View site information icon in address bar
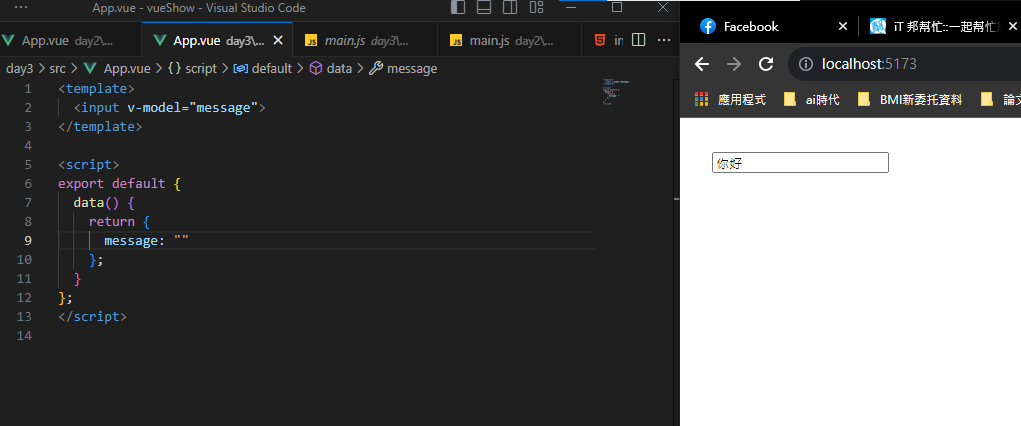 pos(806,64)
